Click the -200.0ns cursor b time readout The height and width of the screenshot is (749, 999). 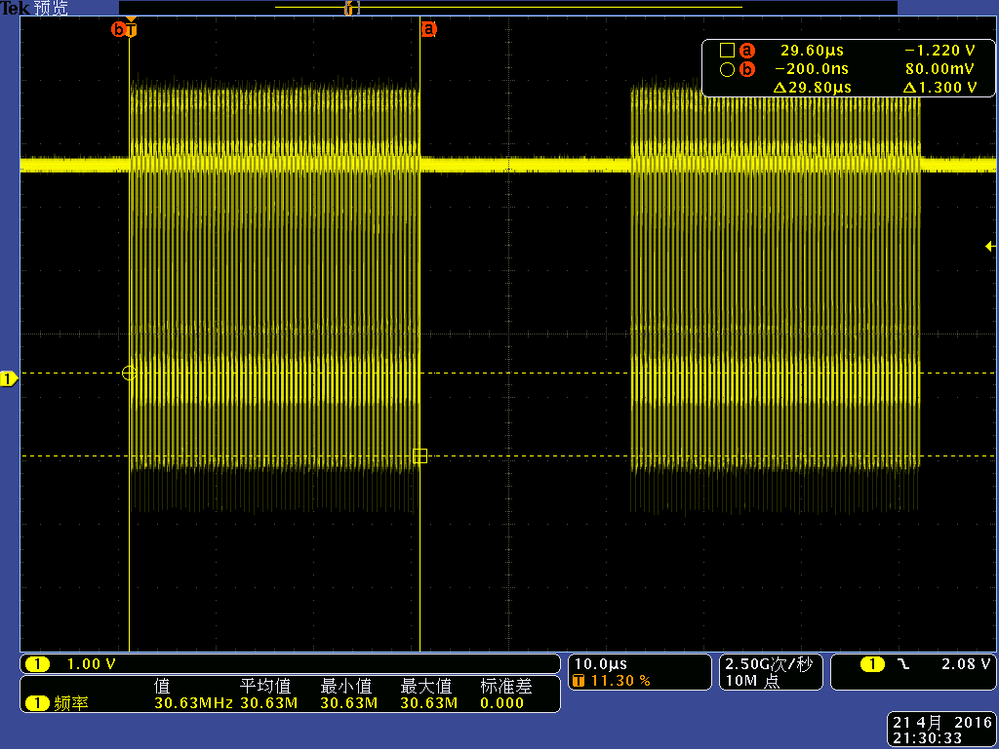[x=812, y=69]
